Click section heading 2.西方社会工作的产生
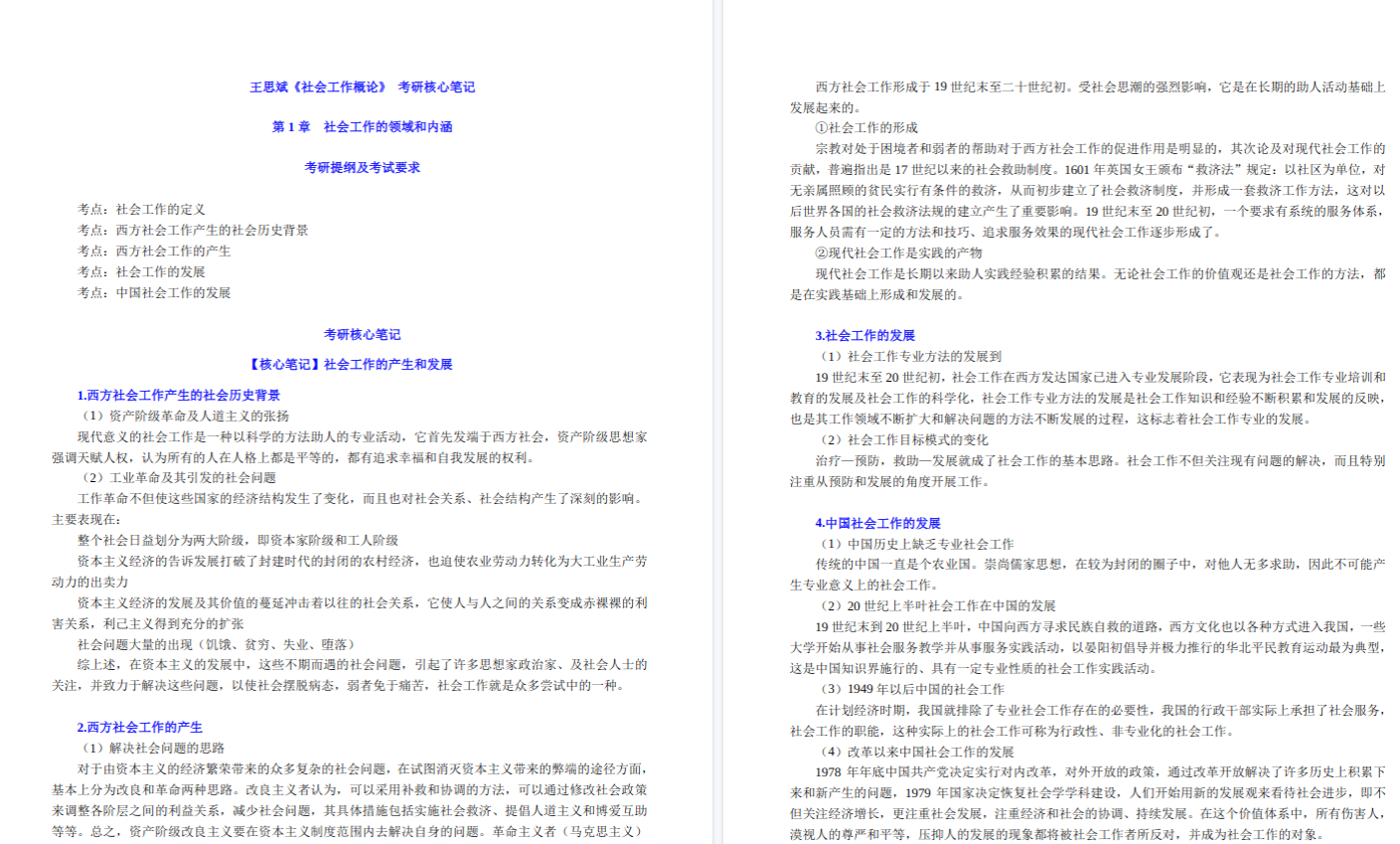This screenshot has height=844, width=1400. (140, 728)
